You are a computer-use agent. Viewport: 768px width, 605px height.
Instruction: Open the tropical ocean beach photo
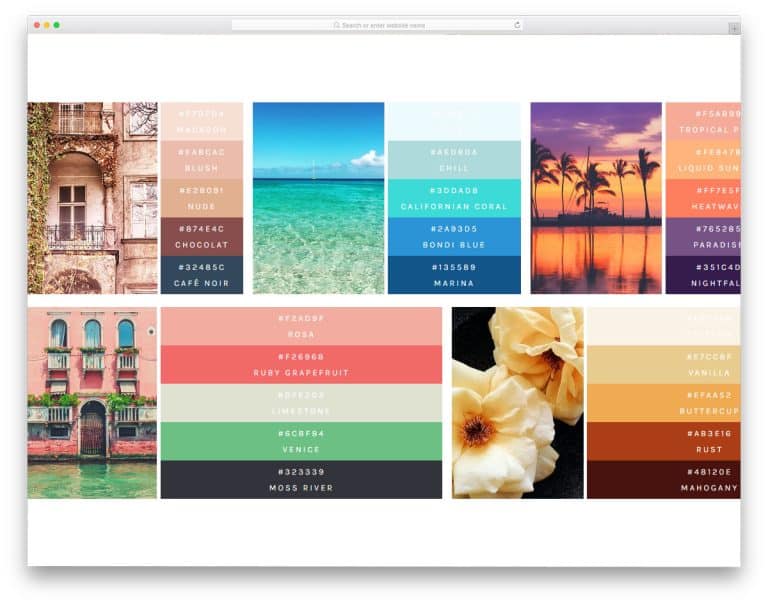318,198
